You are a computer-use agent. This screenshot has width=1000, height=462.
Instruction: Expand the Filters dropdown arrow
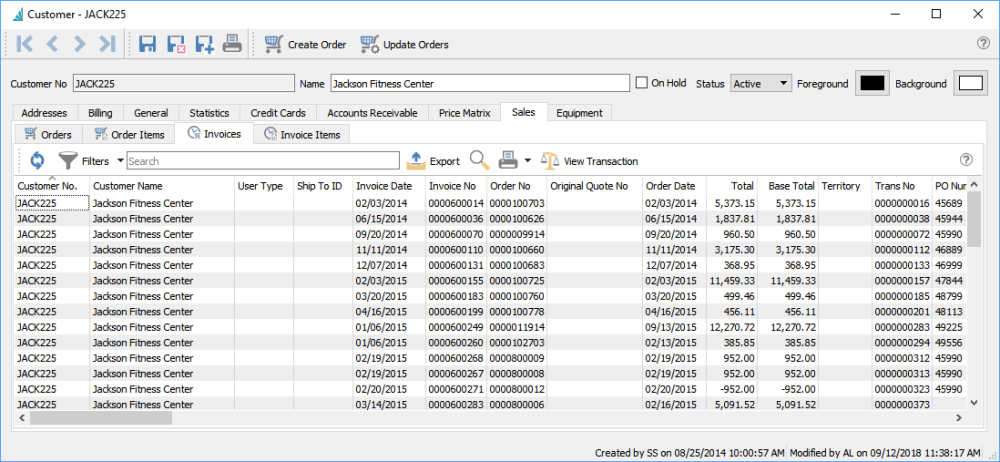coord(120,160)
